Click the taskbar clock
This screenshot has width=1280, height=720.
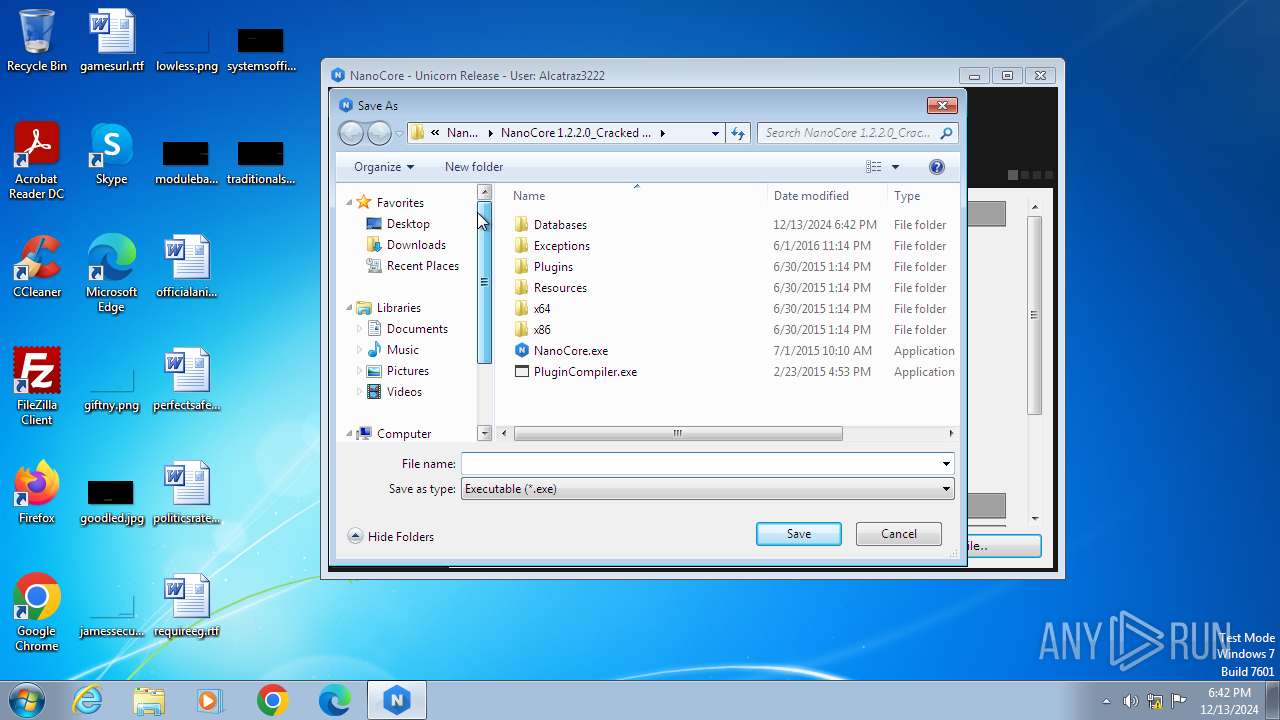pos(1229,701)
